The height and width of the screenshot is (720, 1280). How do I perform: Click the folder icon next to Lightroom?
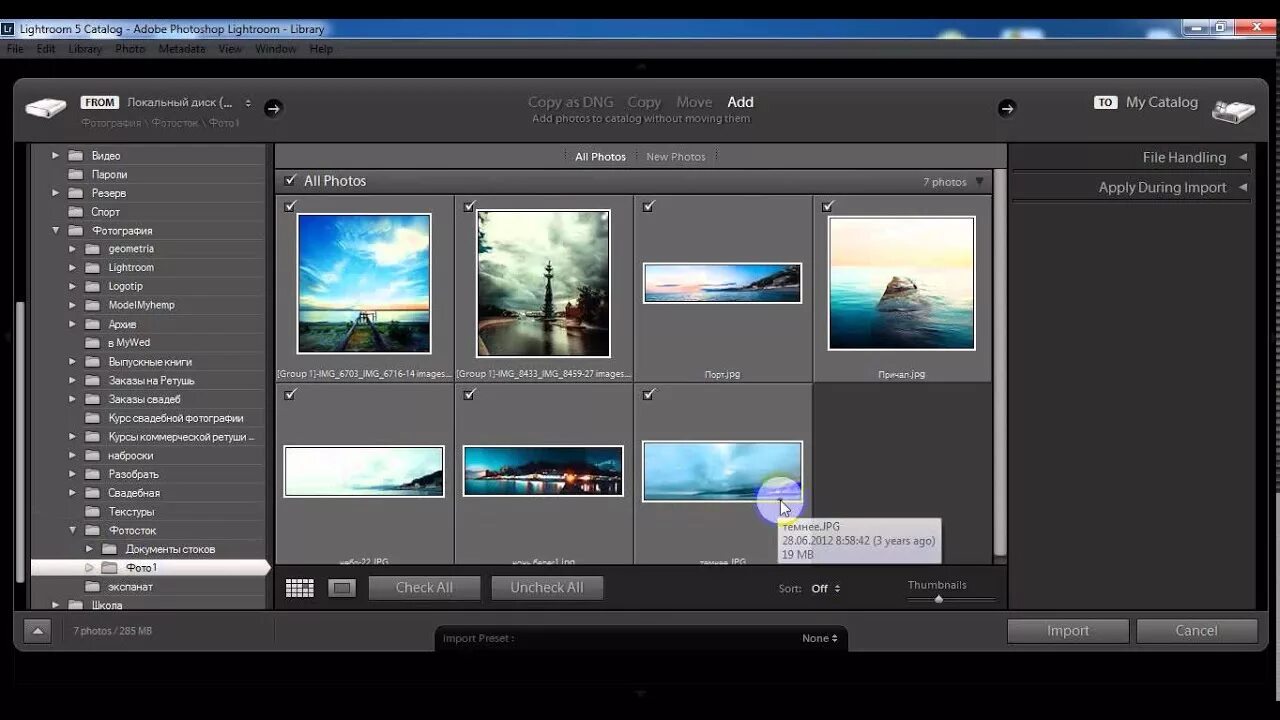(92, 268)
